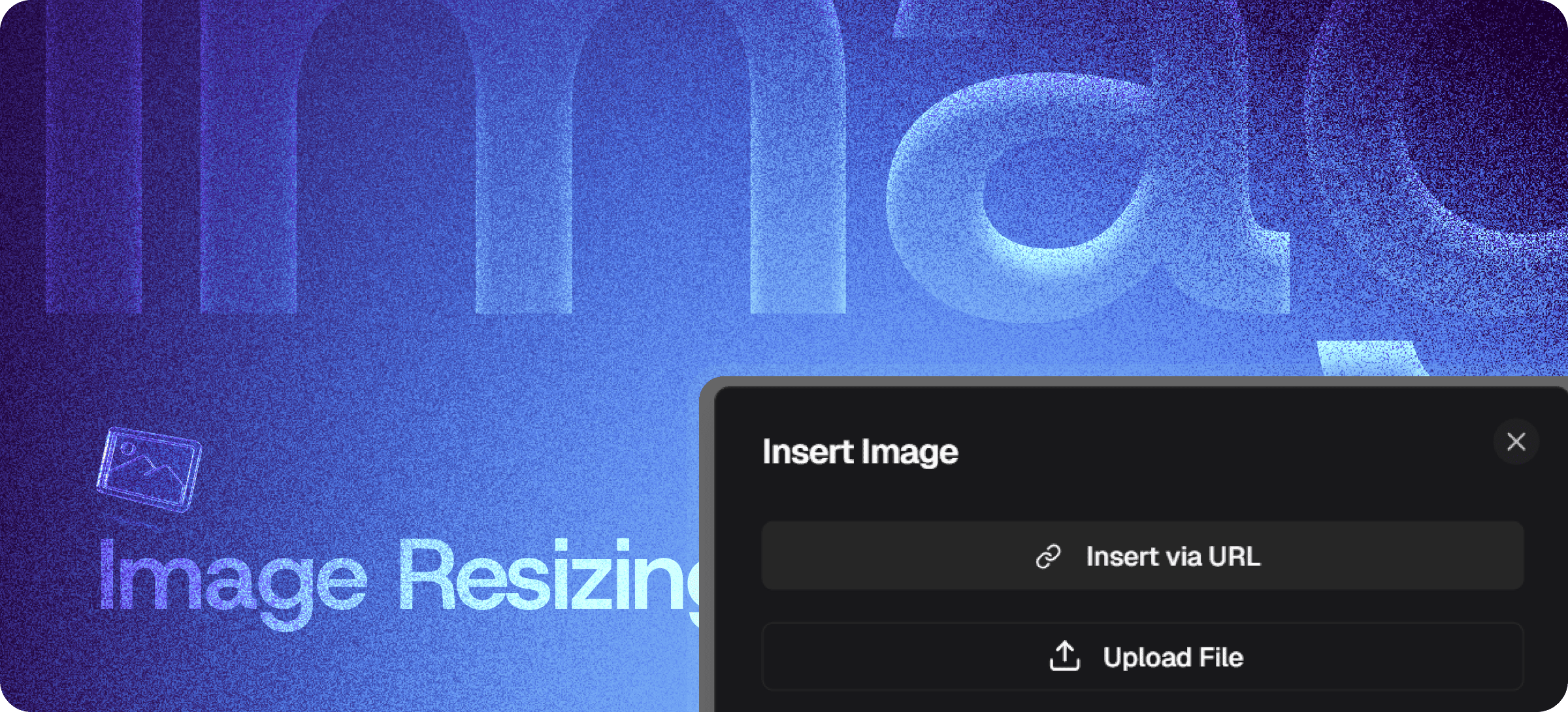Screen dimensions: 1568x712
Task: Click the light glyph fragment above the dialog
Action: (x=1372, y=358)
